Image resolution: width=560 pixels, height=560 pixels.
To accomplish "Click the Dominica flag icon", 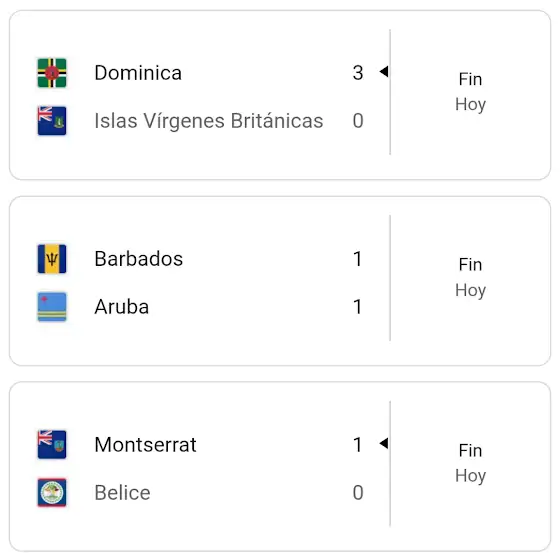I will pyautogui.click(x=52, y=73).
